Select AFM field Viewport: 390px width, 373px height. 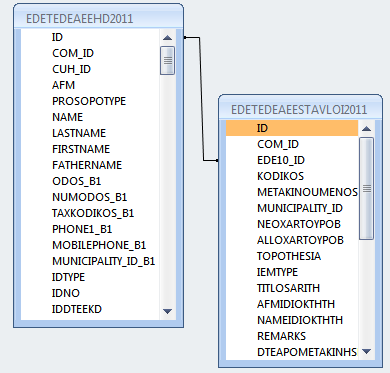(x=90, y=85)
